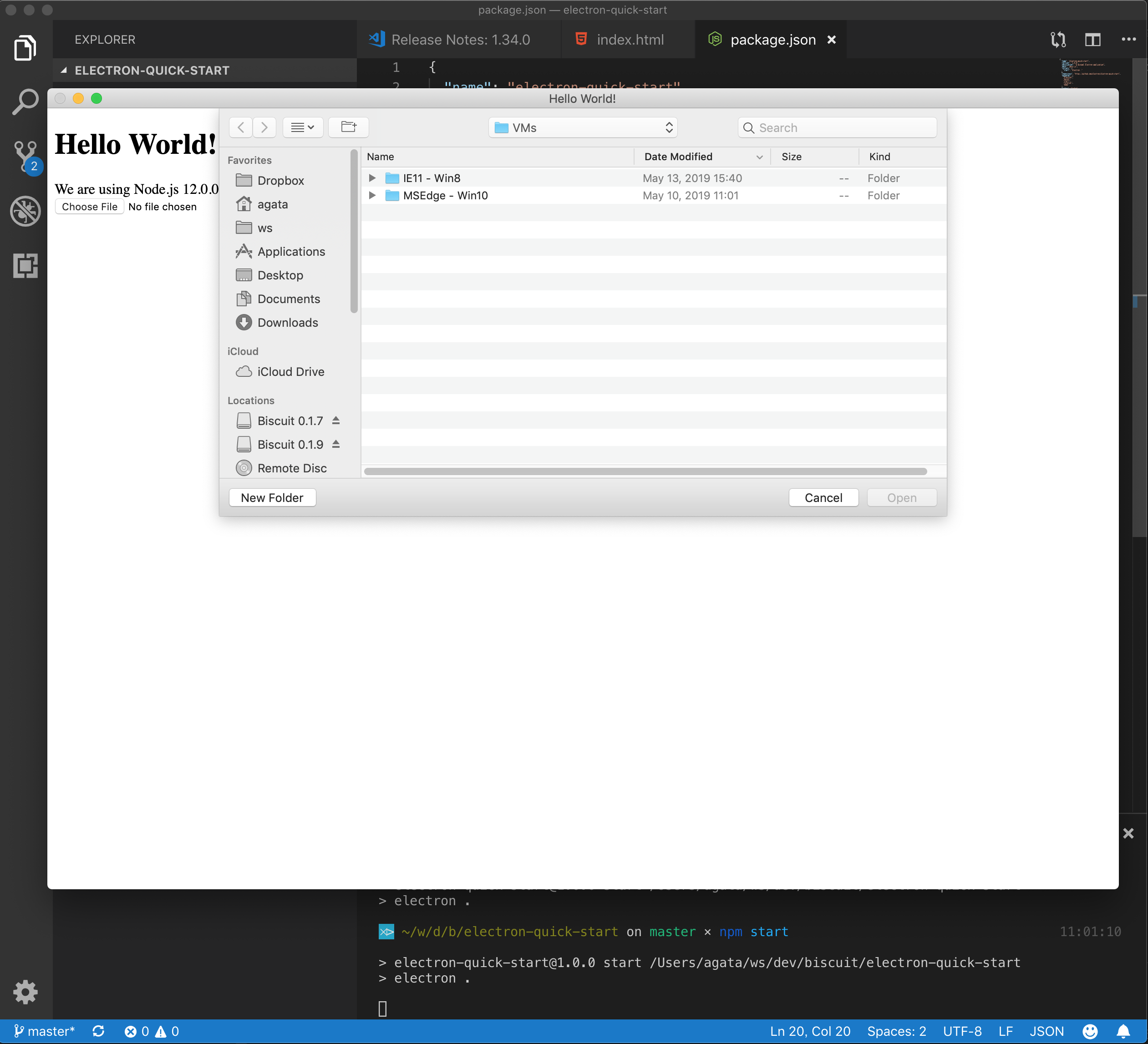Open the Explorer icon in activity bar
The width and height of the screenshot is (1148, 1044).
(25, 48)
